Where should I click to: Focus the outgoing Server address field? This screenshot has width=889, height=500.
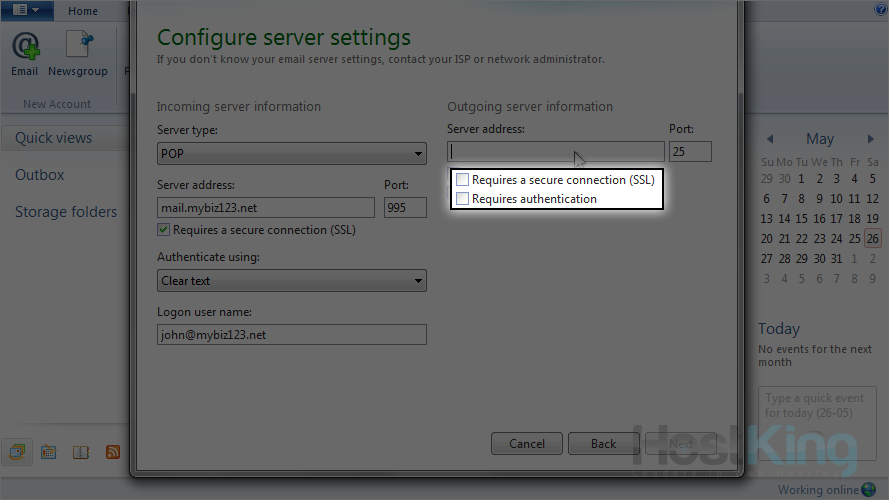click(555, 151)
